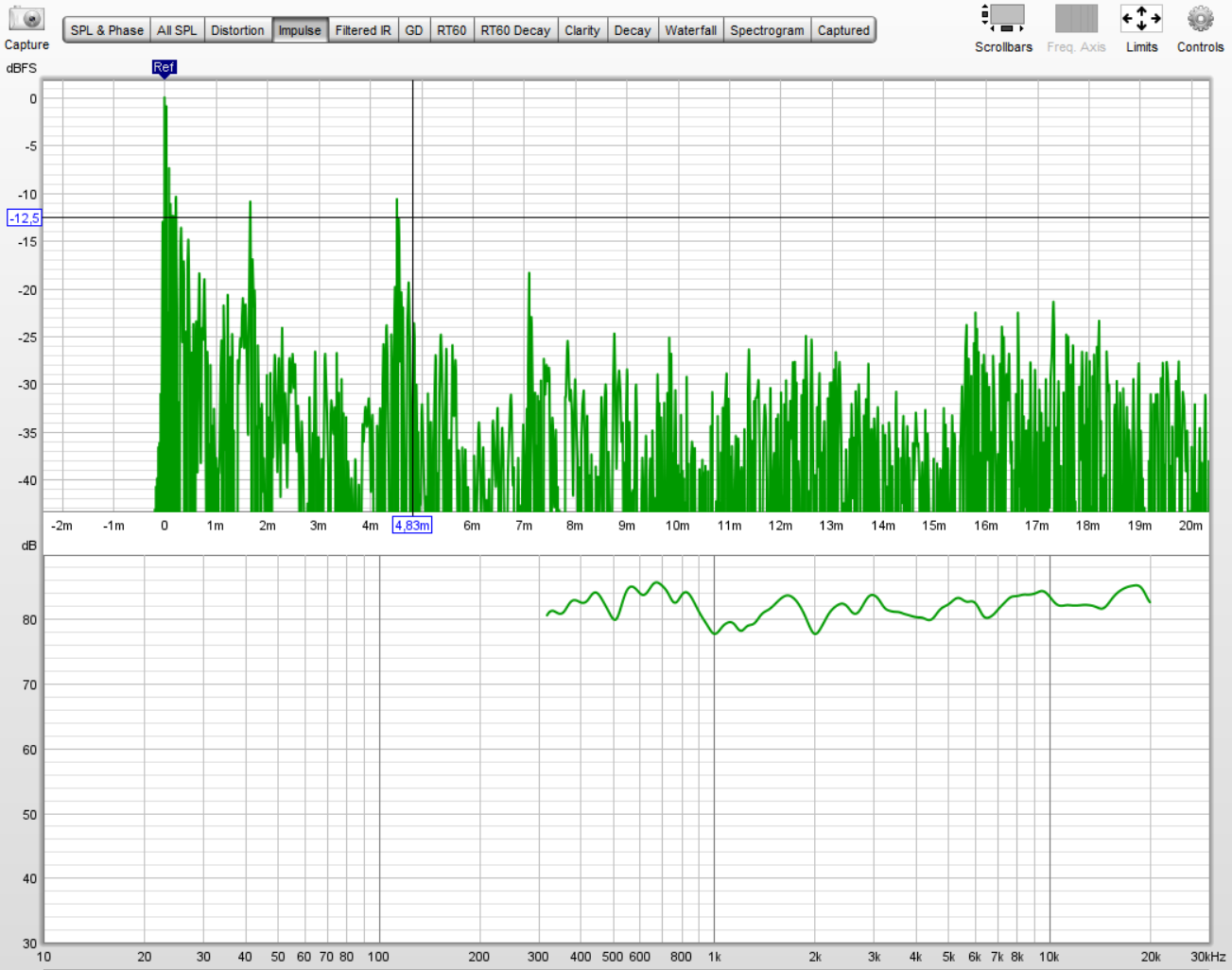Open the Waterfall tab
The height and width of the screenshot is (970, 1232).
(691, 30)
